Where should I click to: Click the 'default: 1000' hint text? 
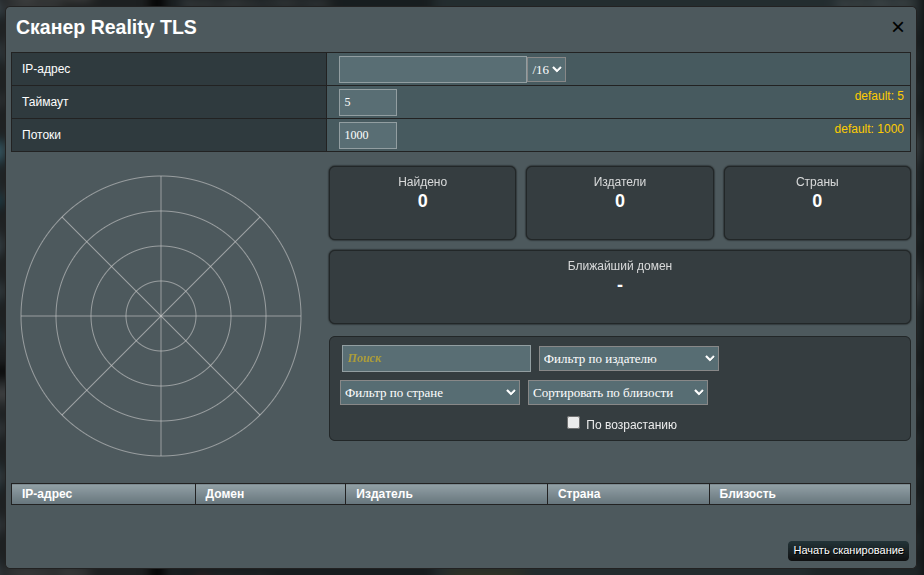click(869, 128)
